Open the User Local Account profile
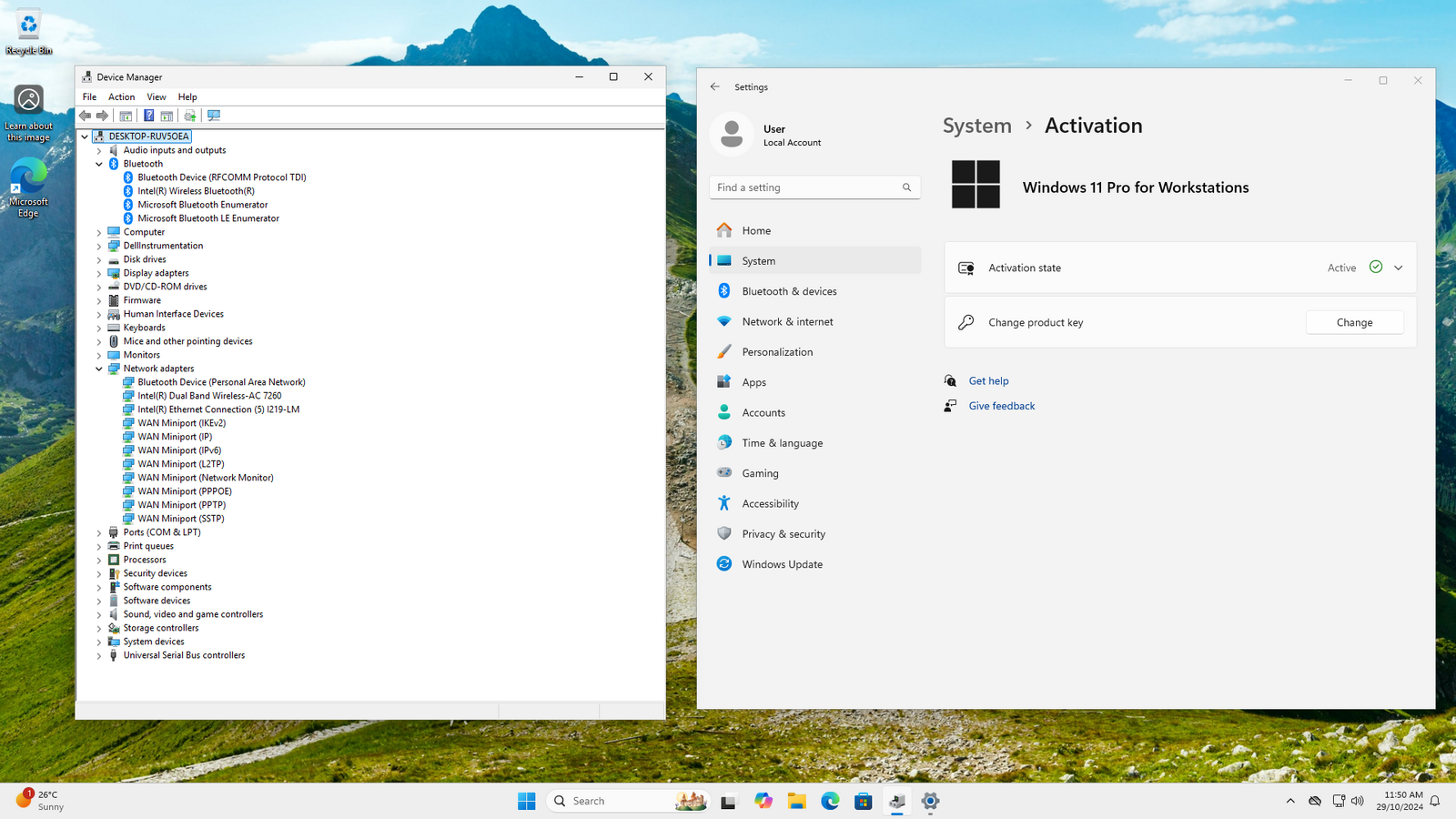1456x819 pixels. tap(767, 135)
